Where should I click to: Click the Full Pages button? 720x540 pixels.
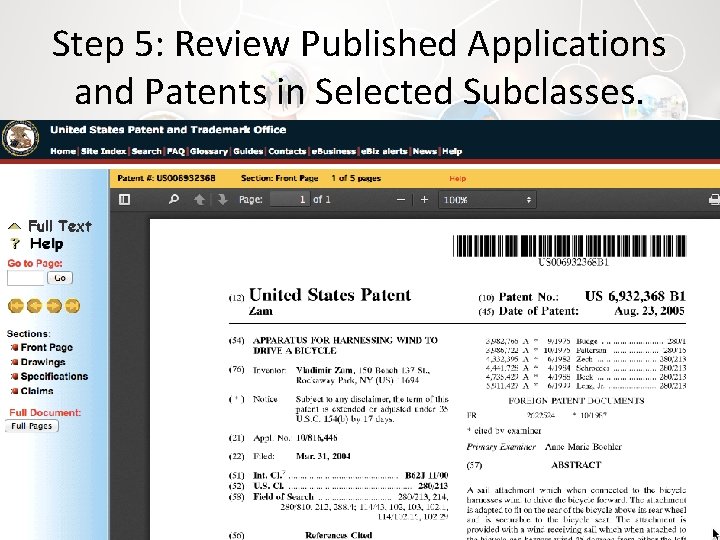[x=32, y=426]
